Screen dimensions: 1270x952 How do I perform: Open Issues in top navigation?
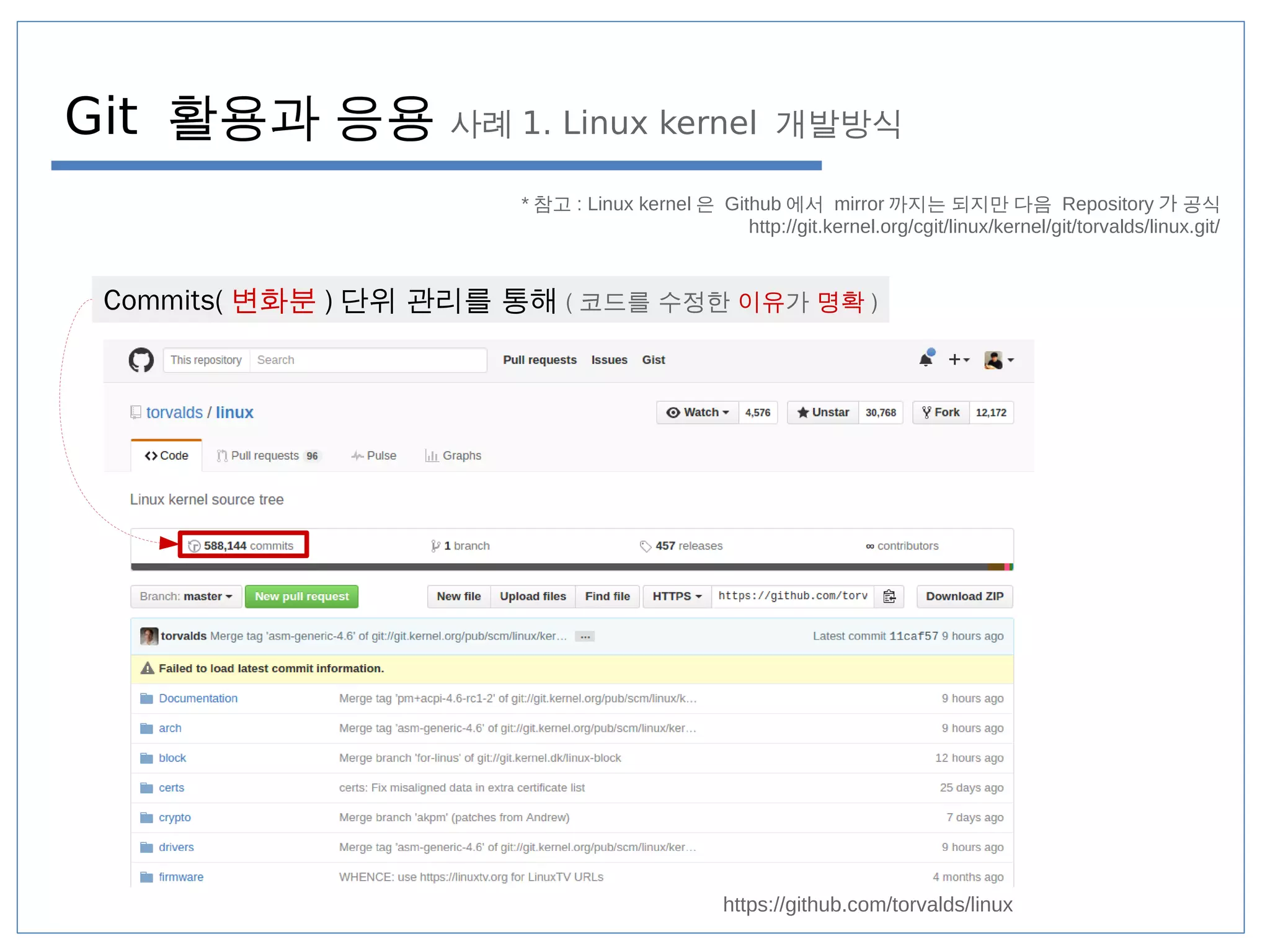pos(609,360)
